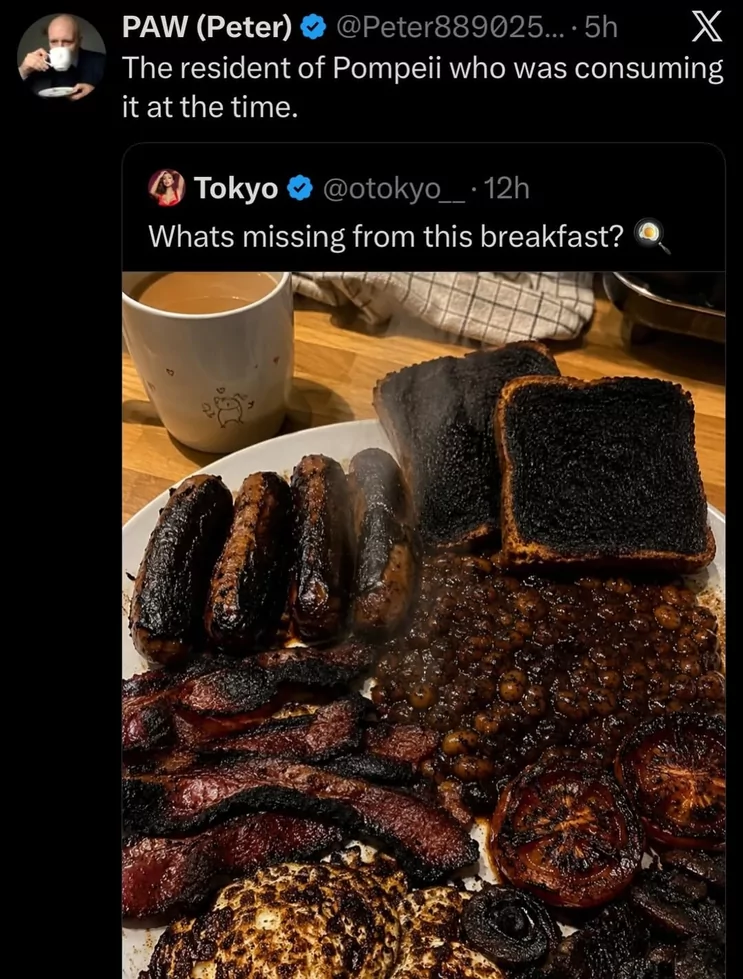Open PAW (Peter) display name
This screenshot has height=979, width=743.
point(207,27)
